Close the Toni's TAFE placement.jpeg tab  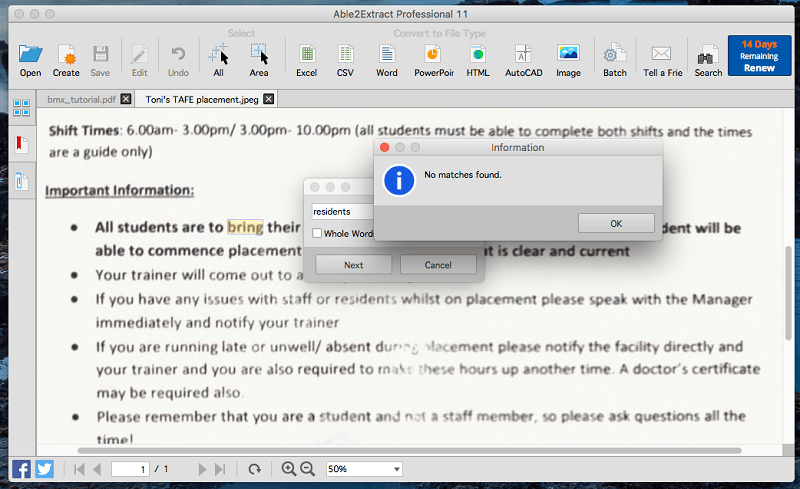pos(268,99)
